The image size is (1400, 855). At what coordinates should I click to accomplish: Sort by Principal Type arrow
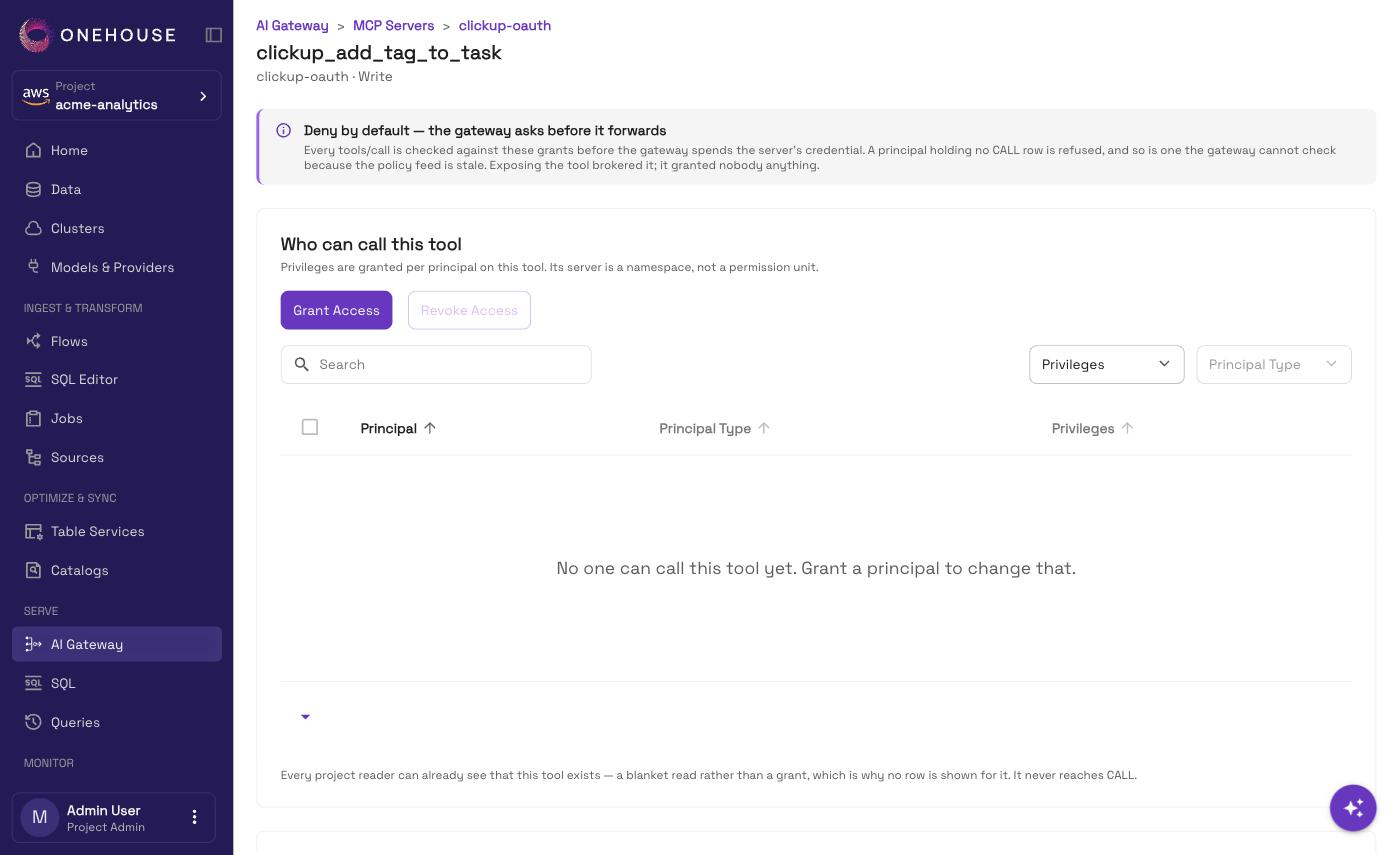[x=764, y=428]
